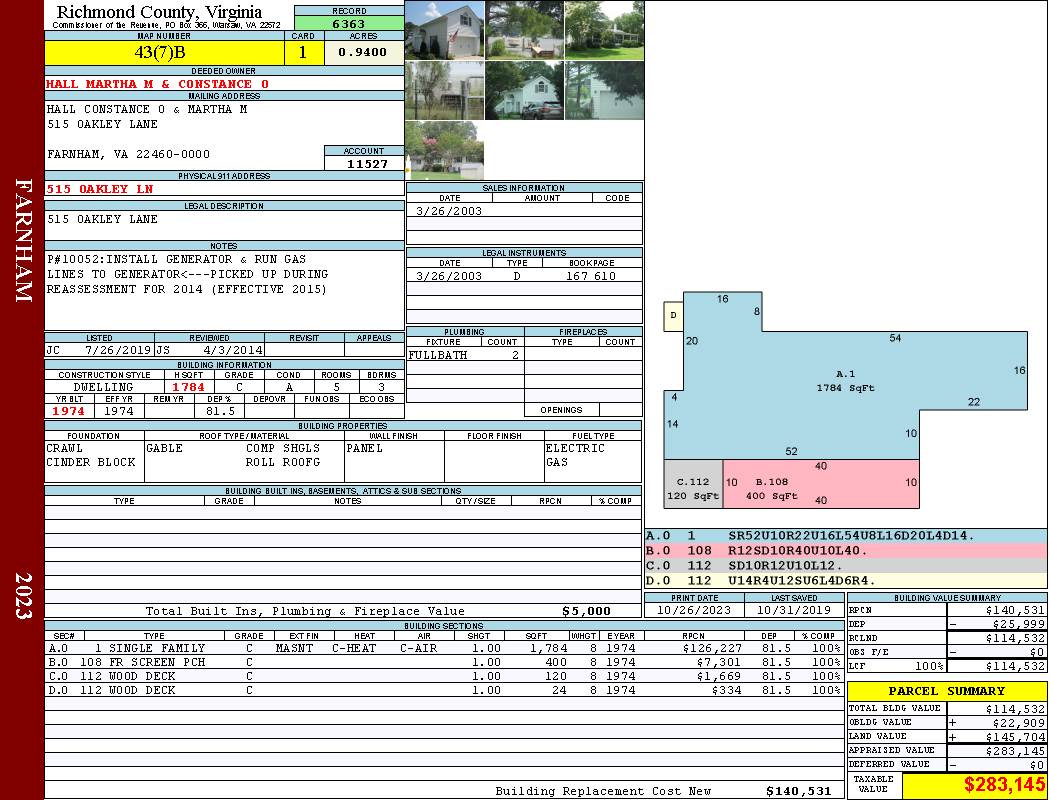The height and width of the screenshot is (800, 1050).
Task: Click deeded owner HALL MARTHA M & CONSTANCE O
Action: (157, 84)
